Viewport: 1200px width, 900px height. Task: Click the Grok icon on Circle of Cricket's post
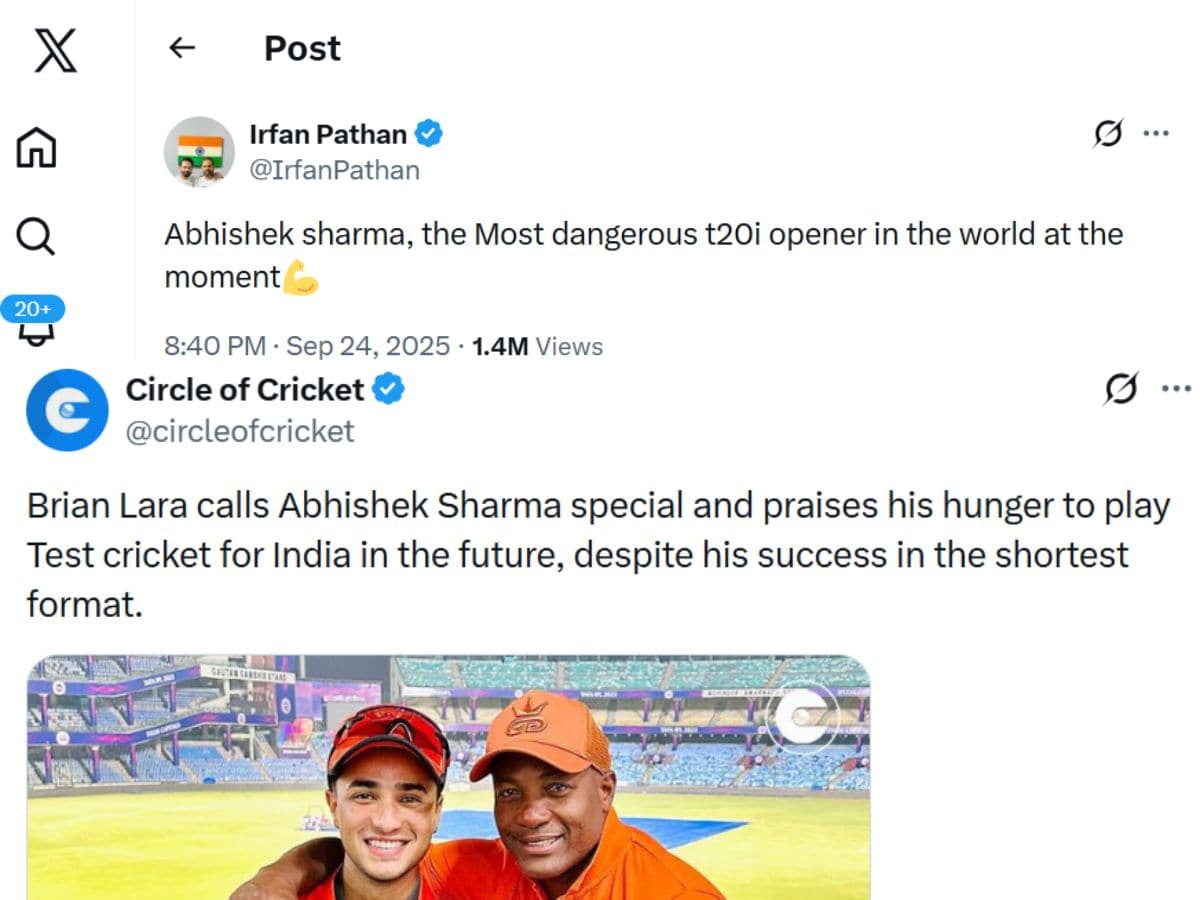coord(1122,388)
